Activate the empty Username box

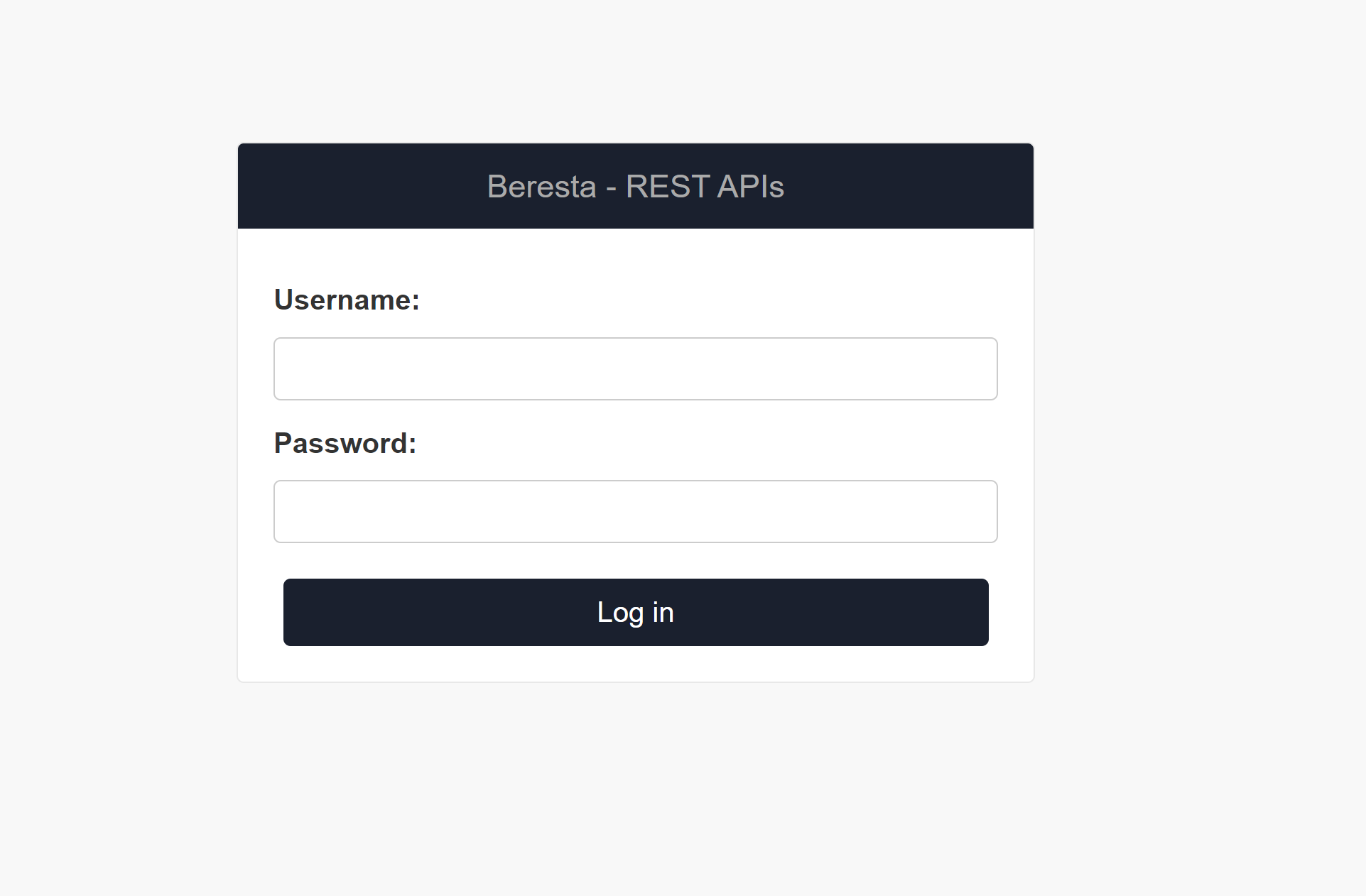pyautogui.click(x=635, y=368)
